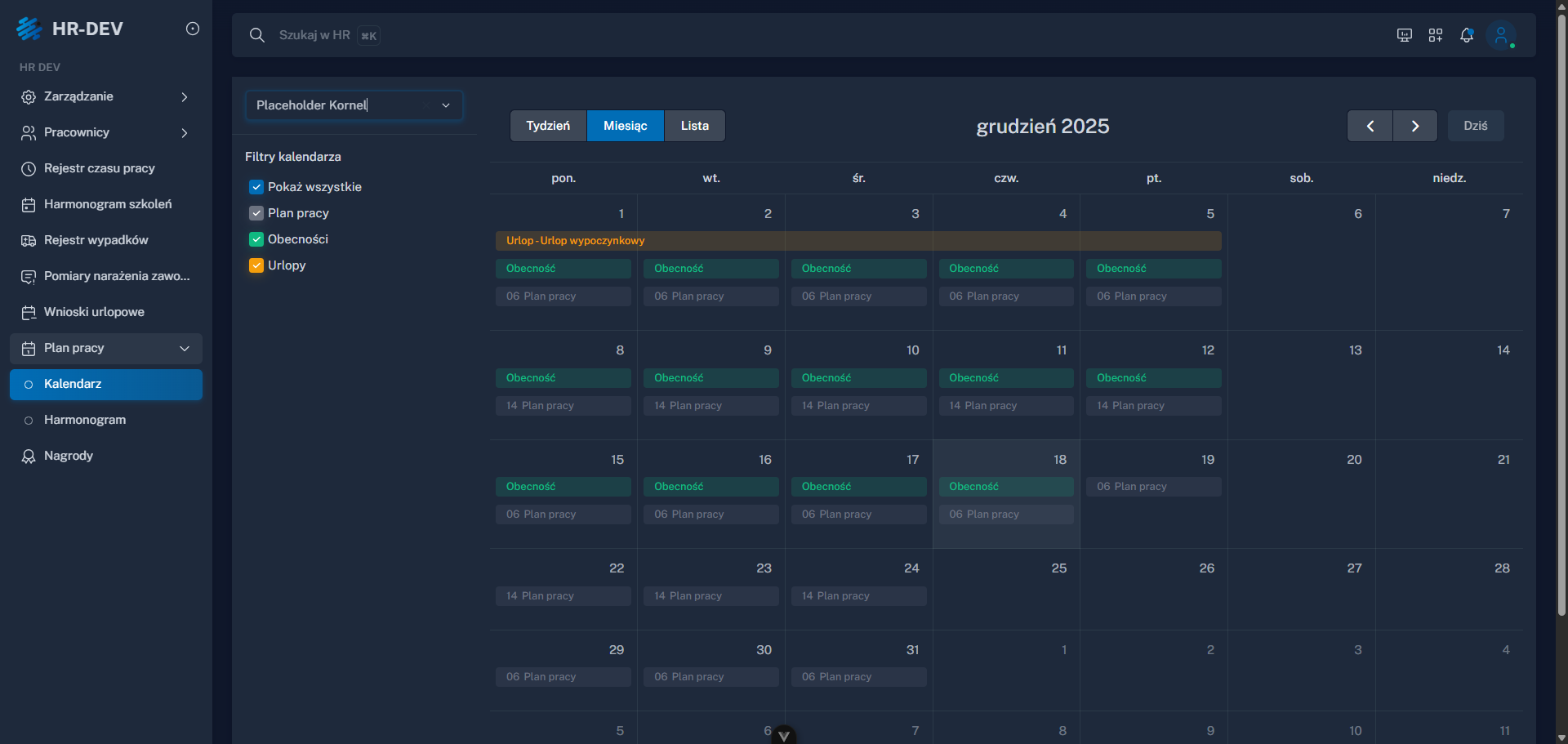Viewport: 1568px width, 744px height.
Task: Open the Rejestr czasu pracy section
Action: tap(100, 168)
